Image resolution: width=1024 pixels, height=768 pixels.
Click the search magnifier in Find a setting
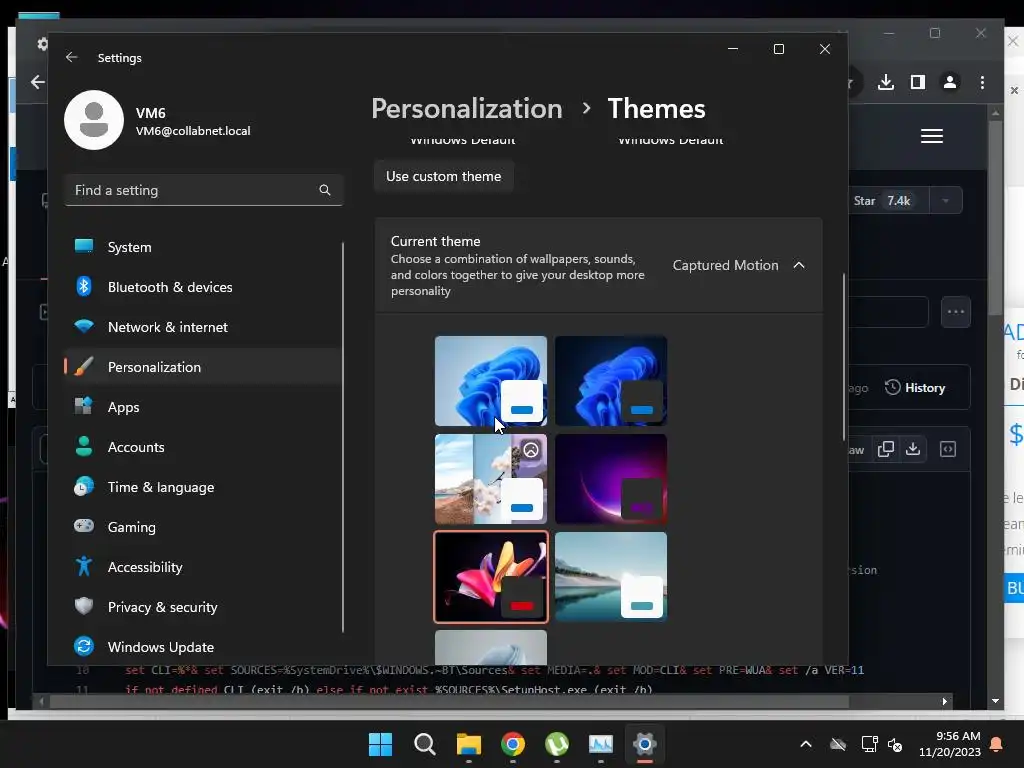pyautogui.click(x=325, y=190)
